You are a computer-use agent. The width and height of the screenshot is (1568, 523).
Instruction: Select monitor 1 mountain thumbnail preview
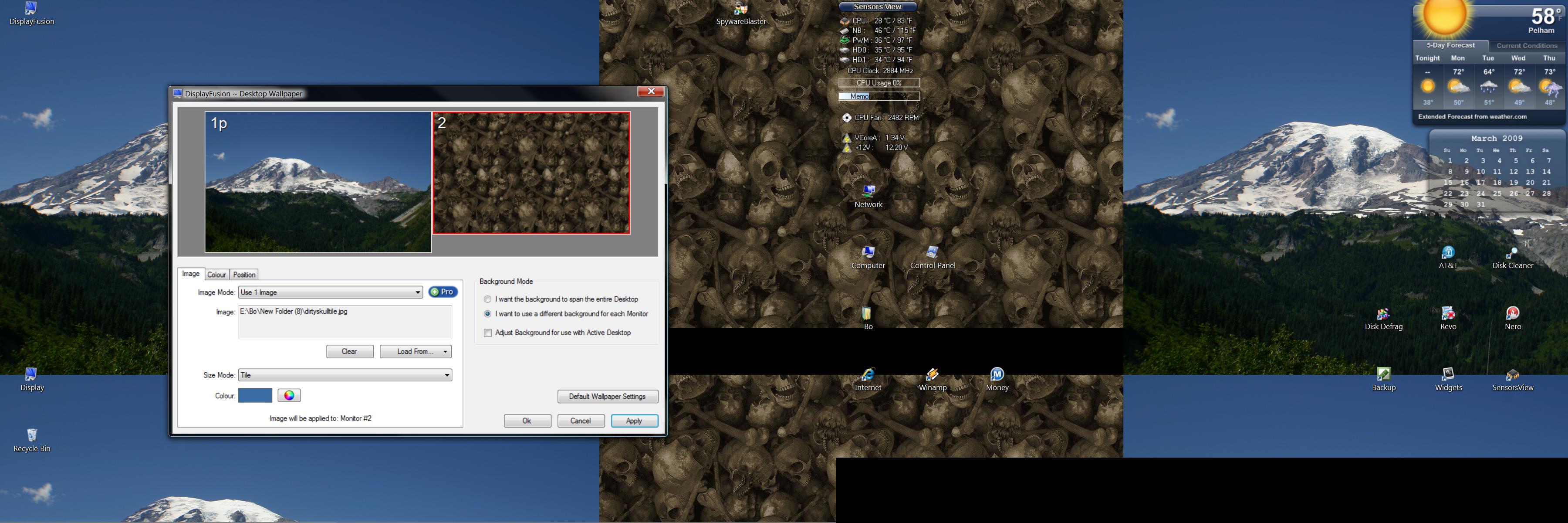click(x=318, y=183)
